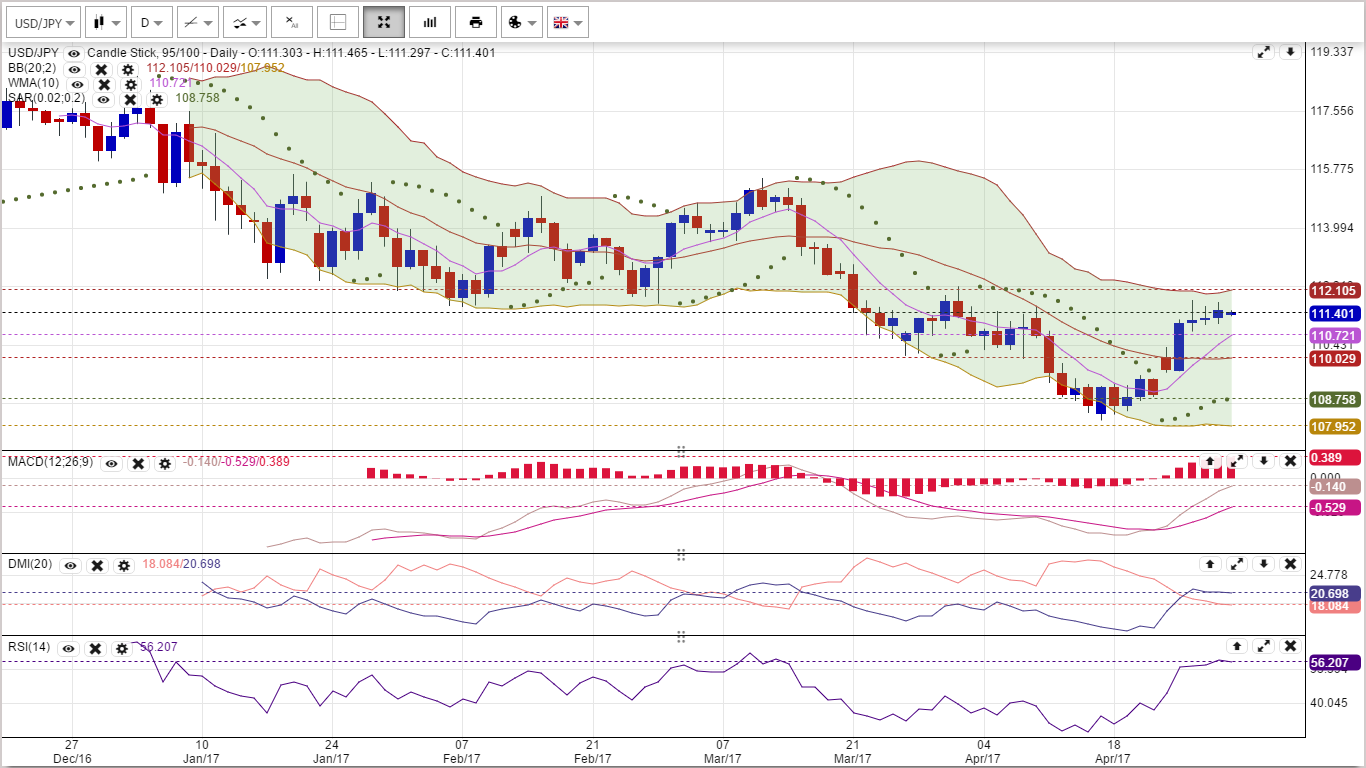Maximize the DMI panel
The width and height of the screenshot is (1366, 768).
coord(1237,564)
